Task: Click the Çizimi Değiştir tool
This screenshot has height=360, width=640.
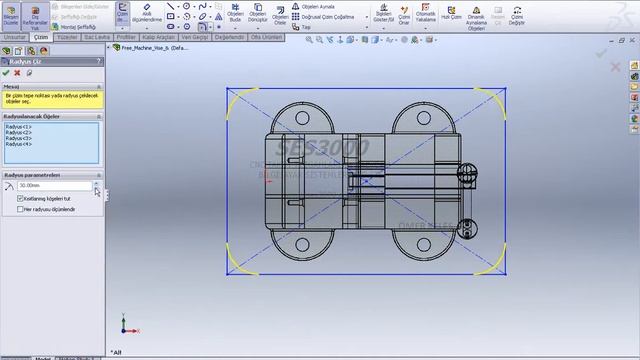Action: [x=517, y=16]
